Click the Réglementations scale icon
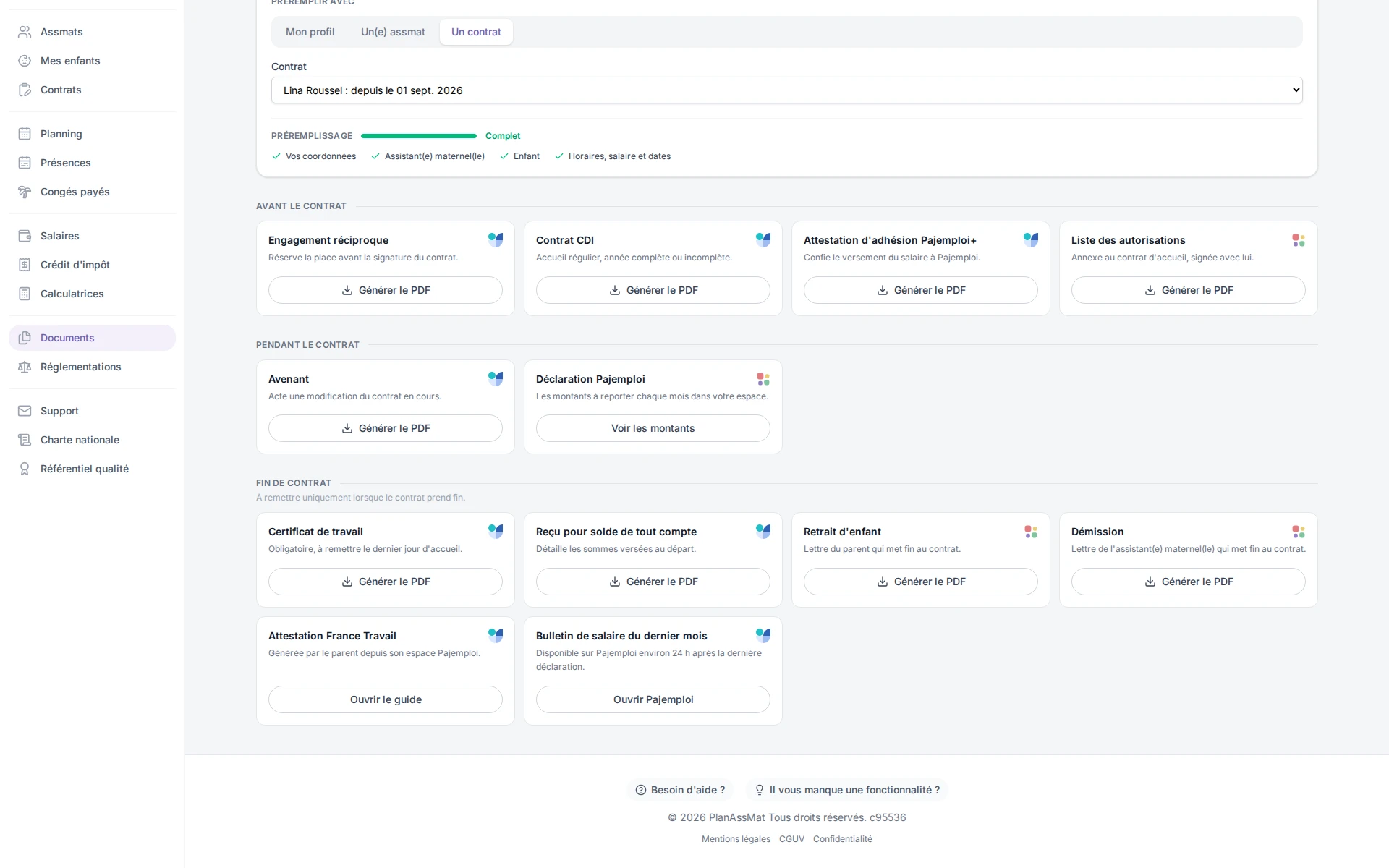1389x868 pixels. (x=25, y=367)
